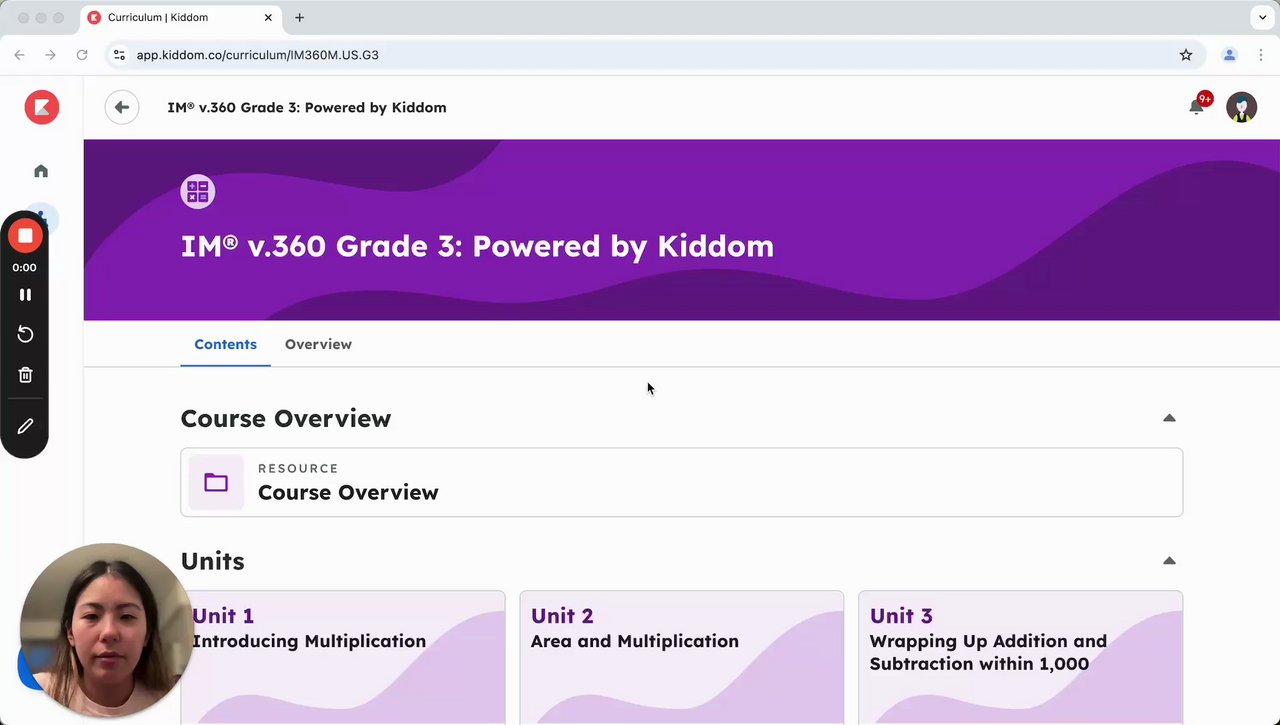
Task: Click the Kiddom logo in sidebar
Action: [x=42, y=107]
